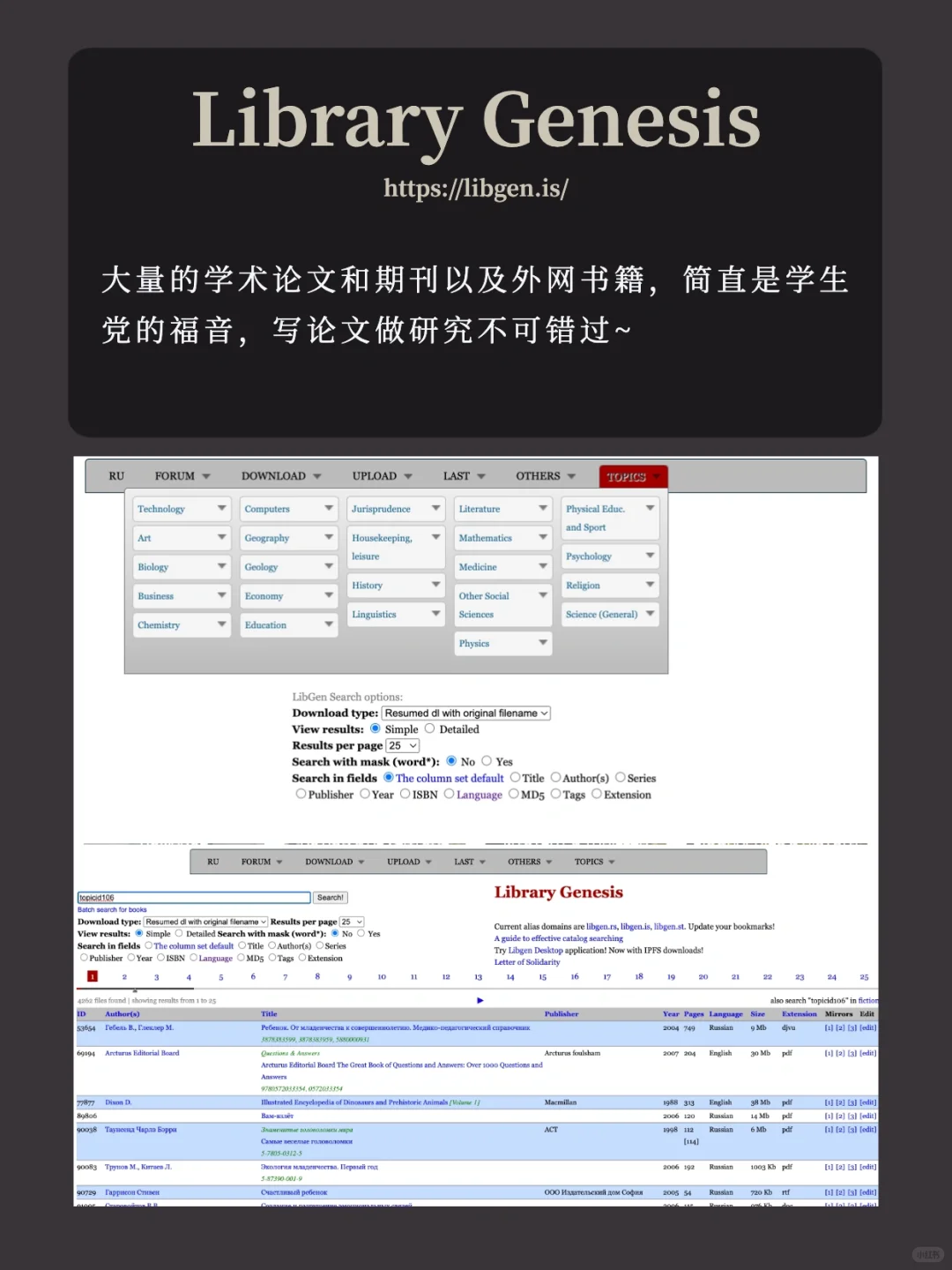Select Tags radio on the results page

(x=272, y=958)
